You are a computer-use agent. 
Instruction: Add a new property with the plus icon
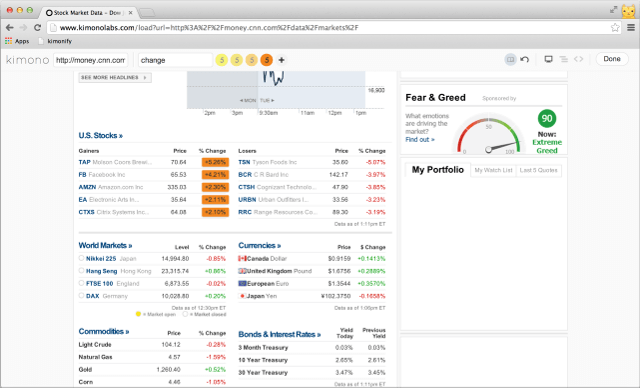pos(281,60)
